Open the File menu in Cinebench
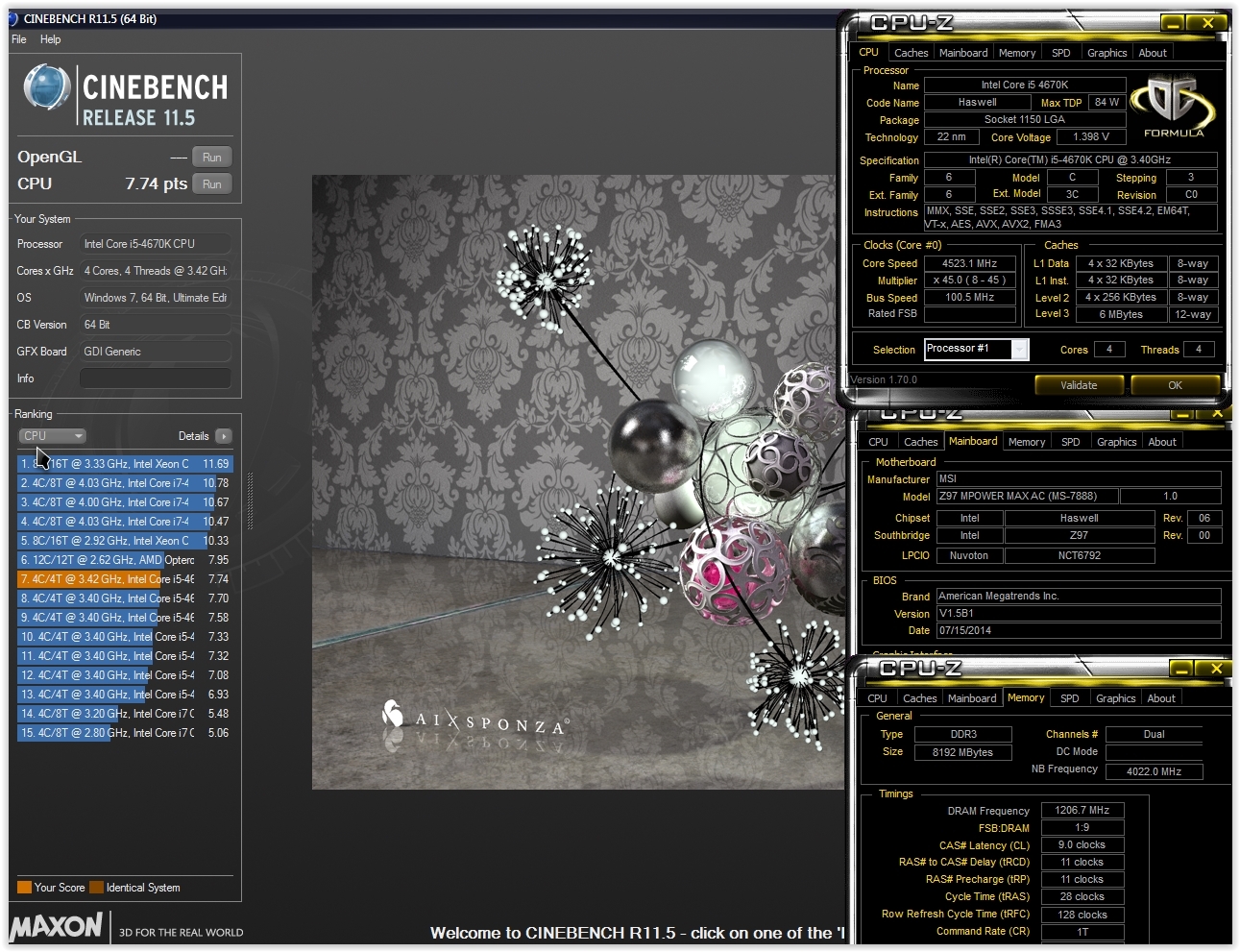Image resolution: width=1240 pixels, height=952 pixels. [x=19, y=39]
